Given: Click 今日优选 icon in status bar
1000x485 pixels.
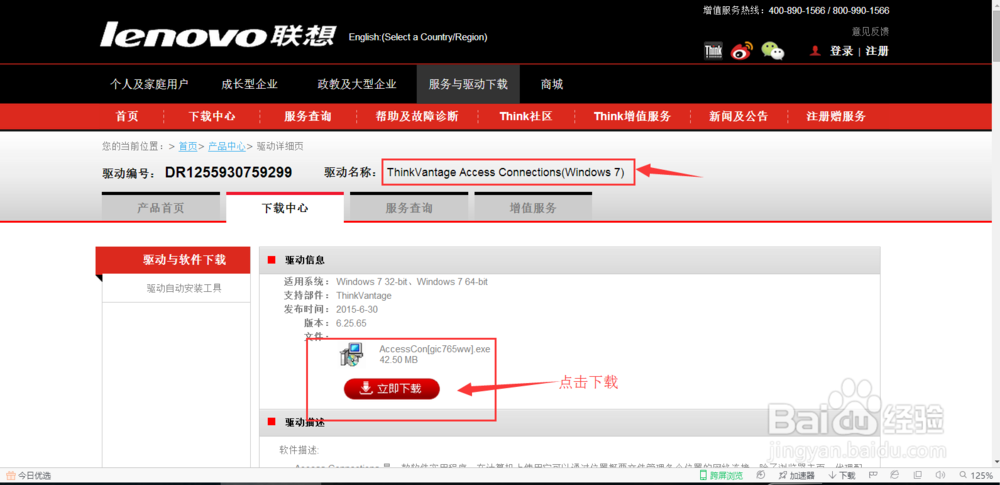Looking at the screenshot, I should [10, 475].
